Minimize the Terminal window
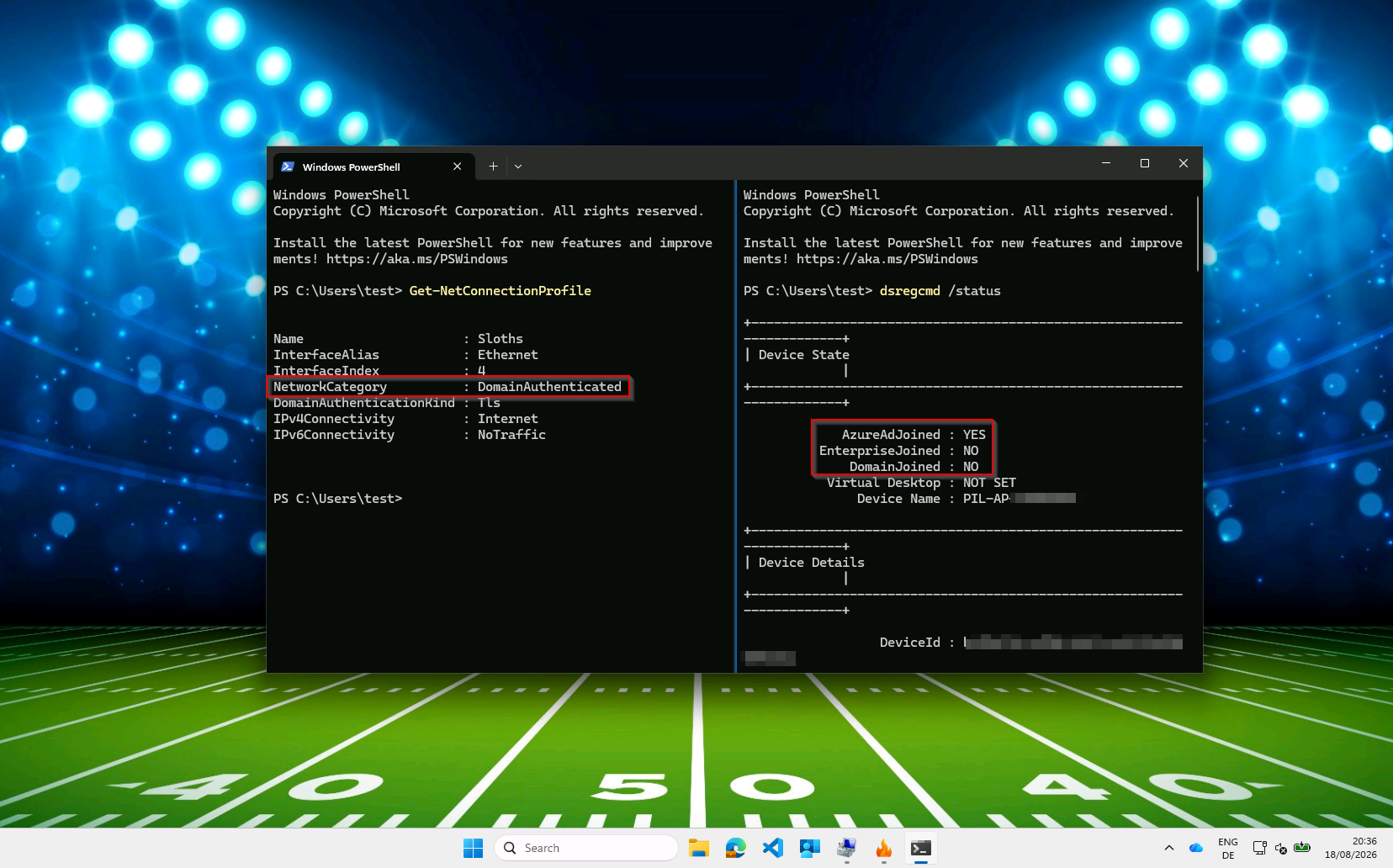This screenshot has width=1393, height=868. point(1106,163)
